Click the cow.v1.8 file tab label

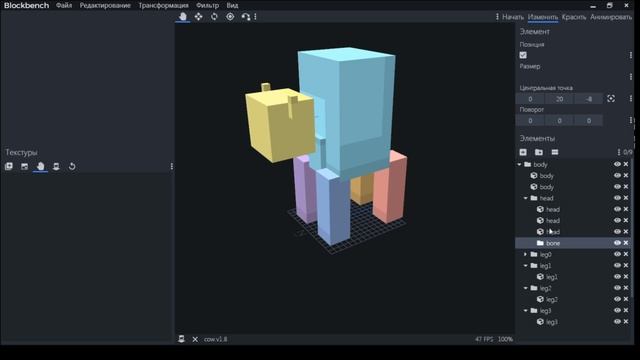pos(216,339)
